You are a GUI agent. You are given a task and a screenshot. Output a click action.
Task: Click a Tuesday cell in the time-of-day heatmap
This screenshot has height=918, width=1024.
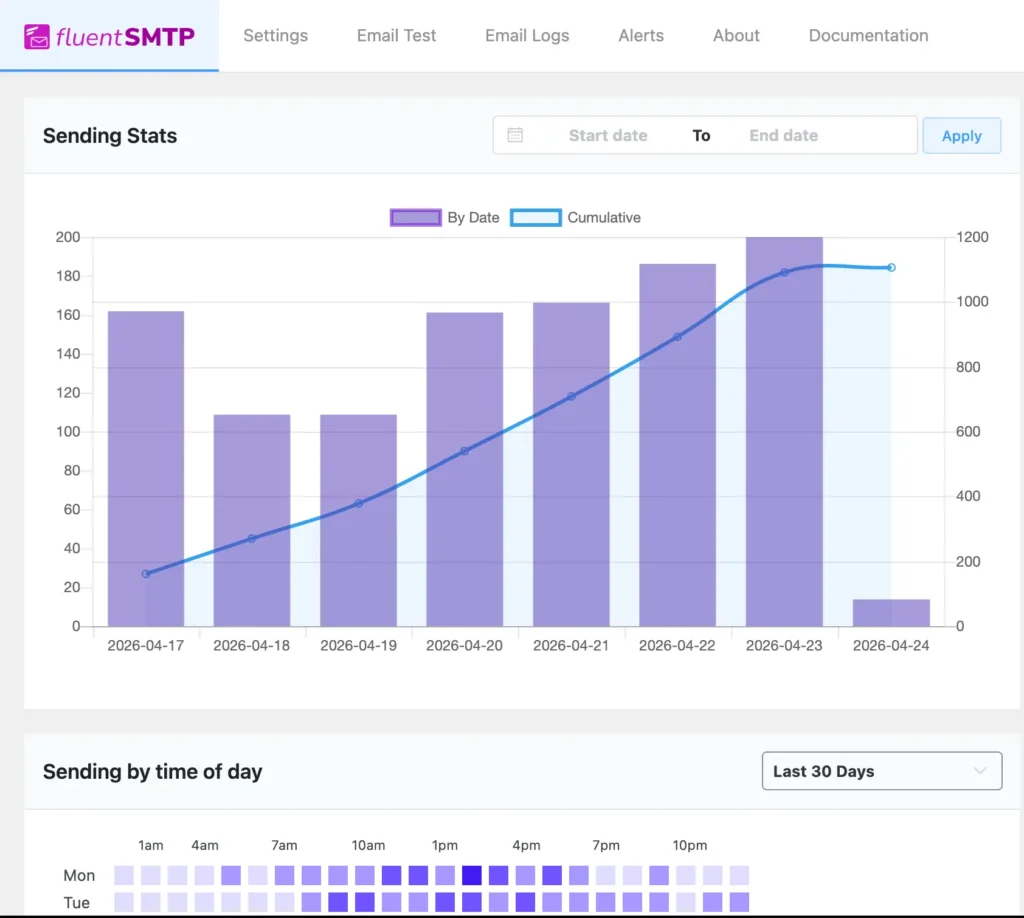[339, 903]
